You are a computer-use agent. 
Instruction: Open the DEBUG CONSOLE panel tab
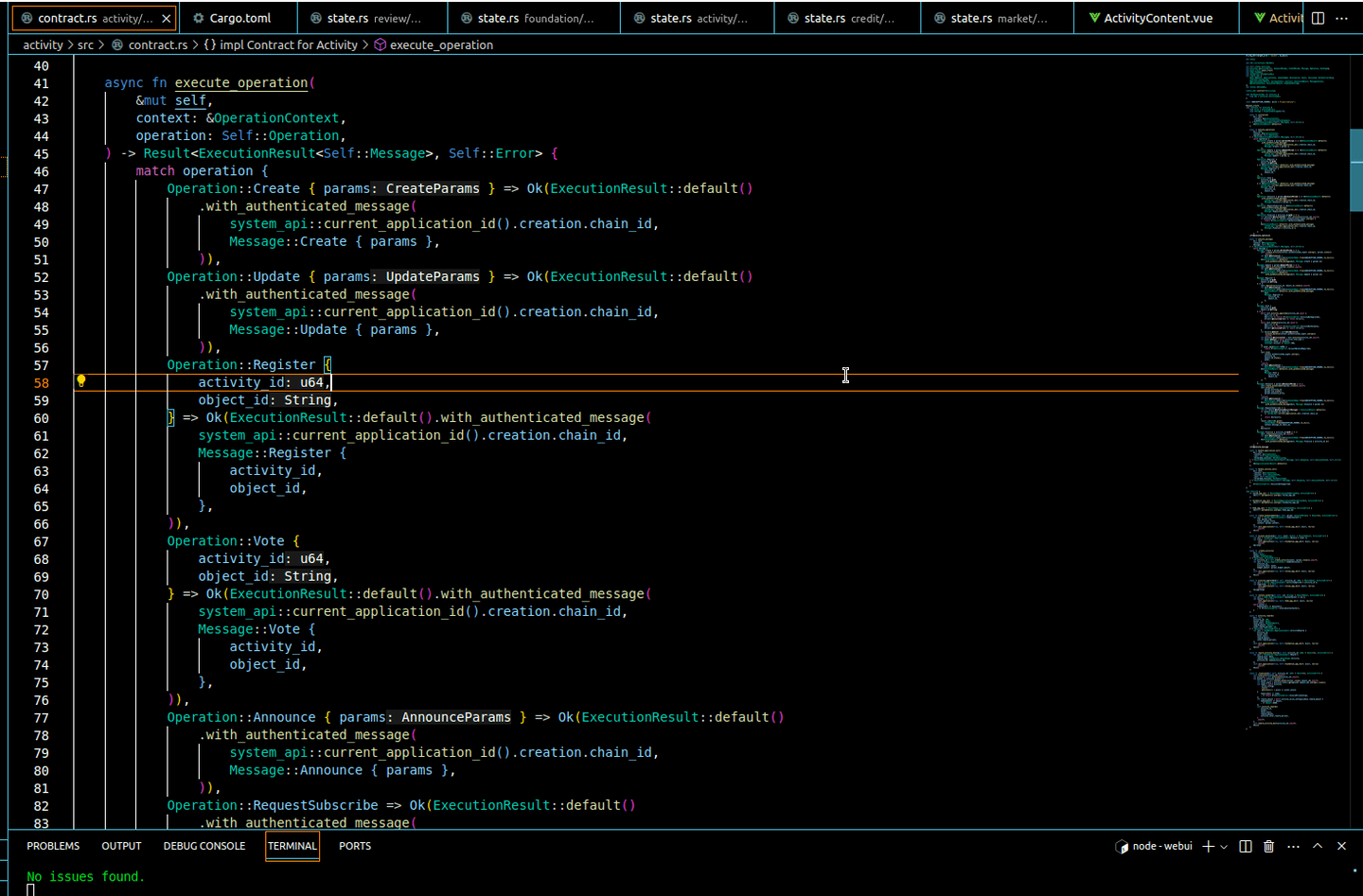(x=204, y=846)
